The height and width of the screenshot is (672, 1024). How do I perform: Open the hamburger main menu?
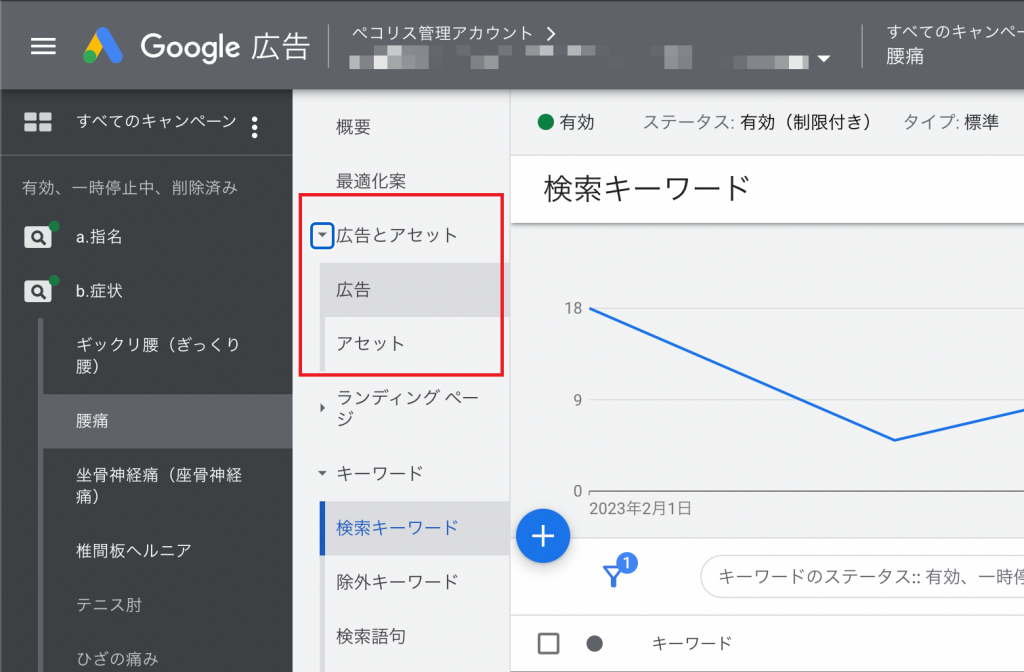pos(43,46)
